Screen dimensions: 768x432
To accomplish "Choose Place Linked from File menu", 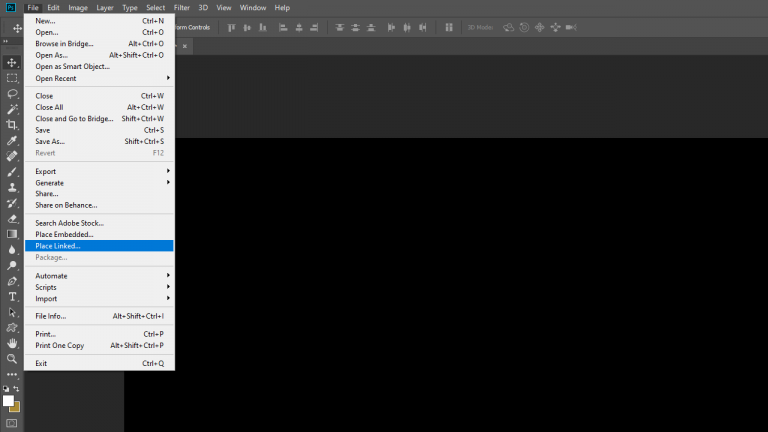I will coord(99,246).
